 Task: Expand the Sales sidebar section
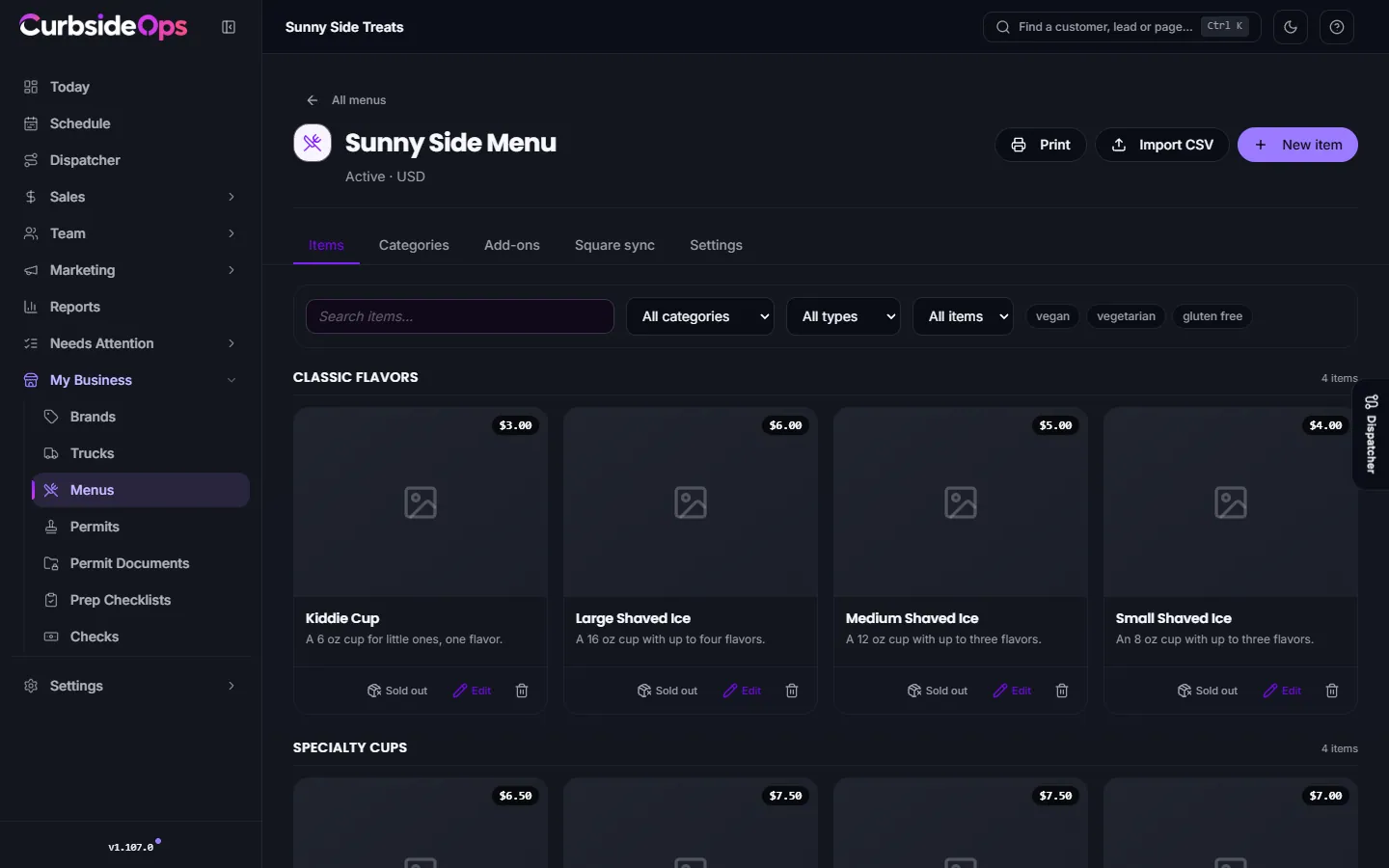(130, 197)
